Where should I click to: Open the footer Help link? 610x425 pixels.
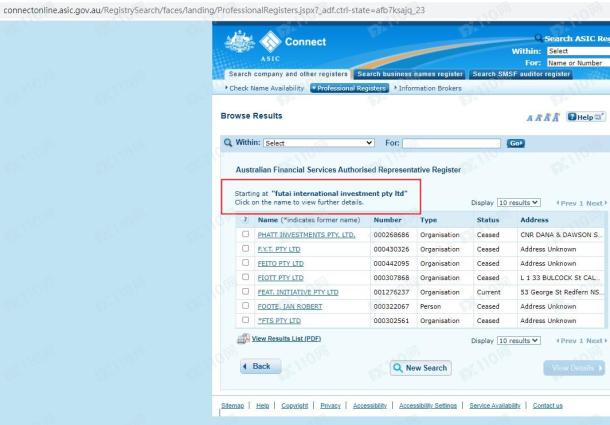(263, 406)
